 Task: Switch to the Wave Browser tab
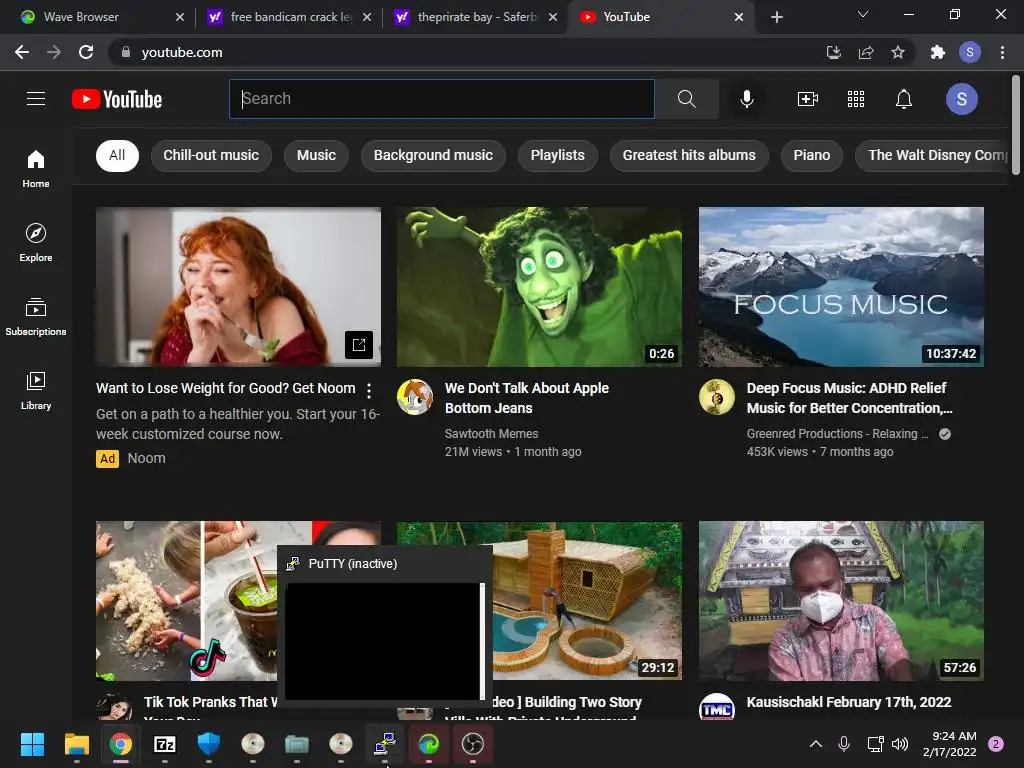[x=98, y=17]
